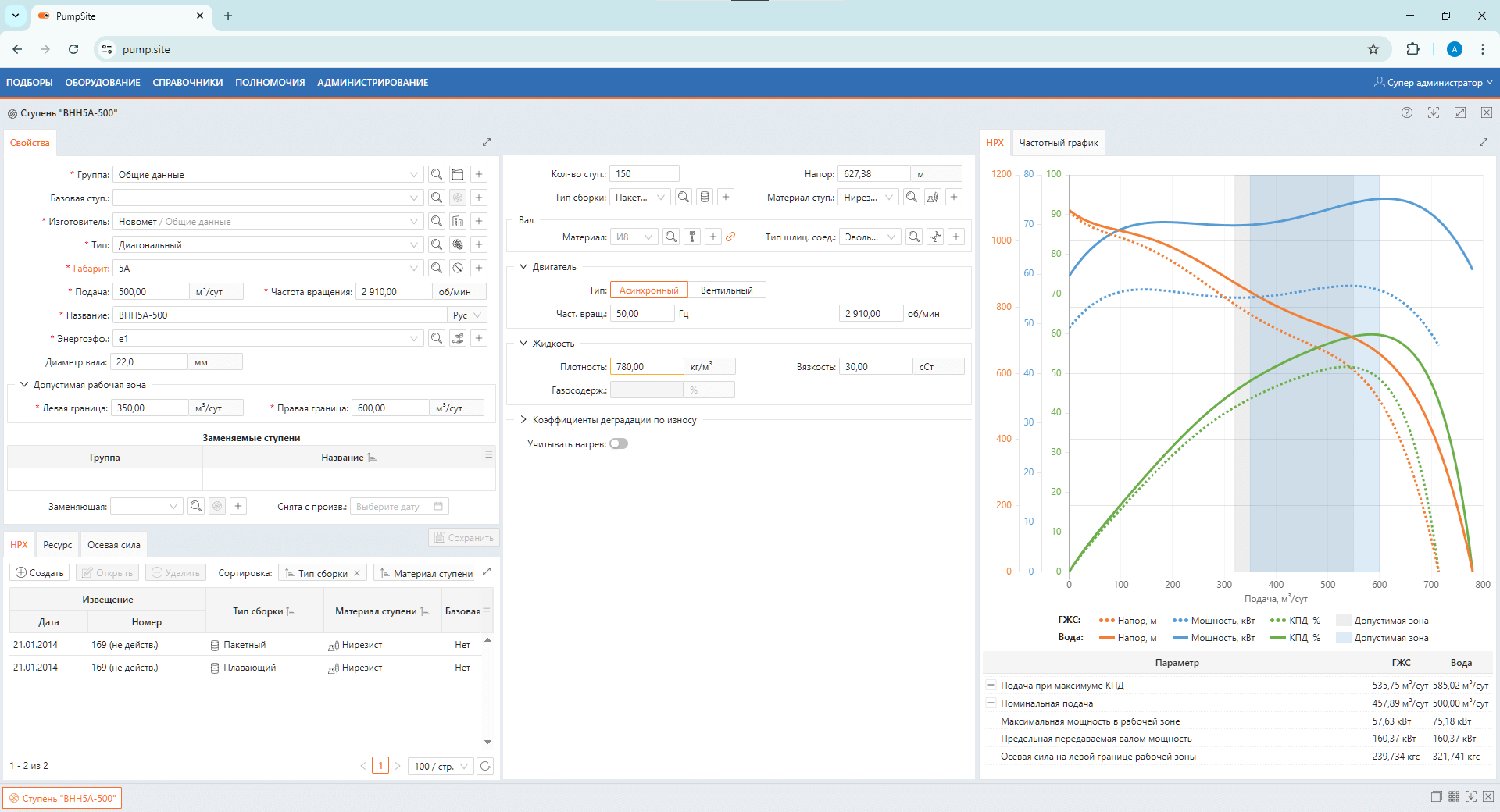Select Асинхронный motor type
This screenshot has height=812, width=1500.
(648, 290)
